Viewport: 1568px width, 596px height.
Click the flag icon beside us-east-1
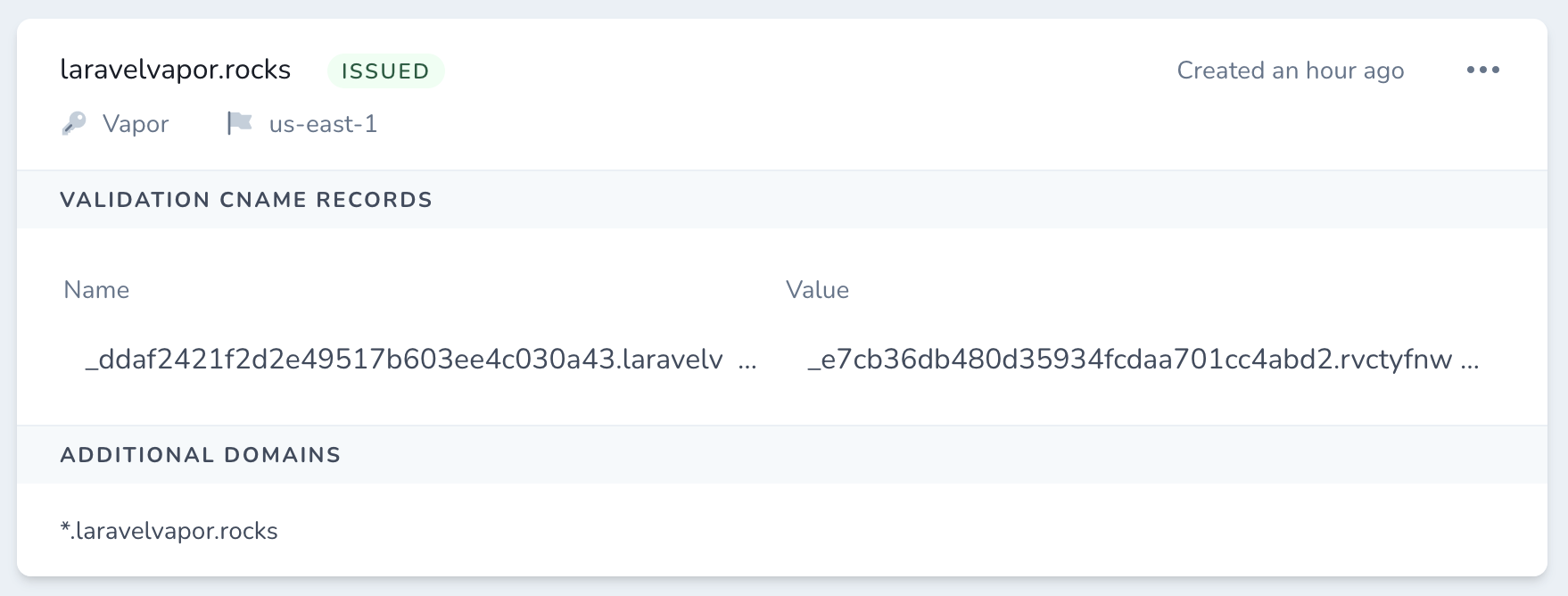tap(239, 123)
